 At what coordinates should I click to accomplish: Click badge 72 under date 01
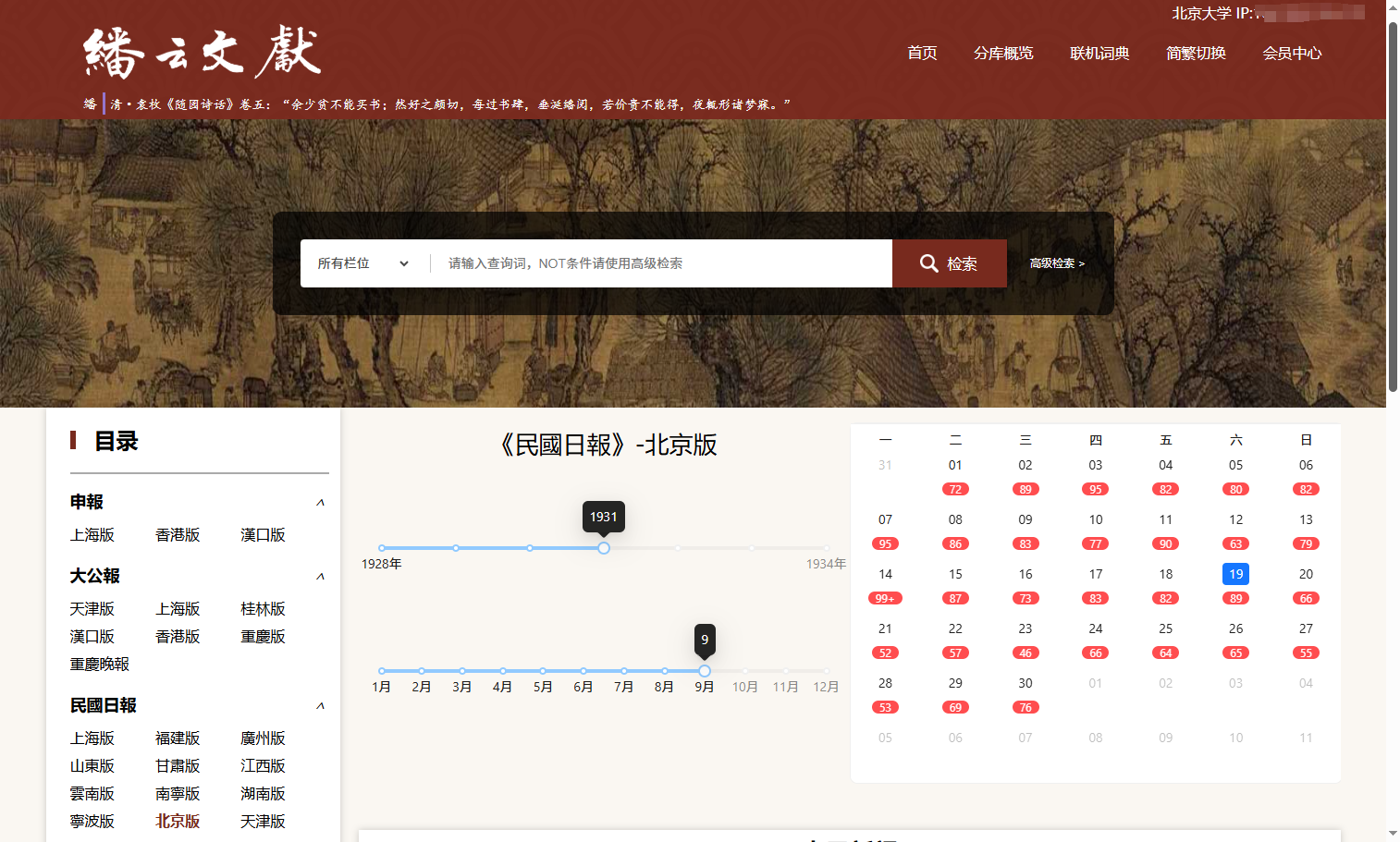[955, 489]
